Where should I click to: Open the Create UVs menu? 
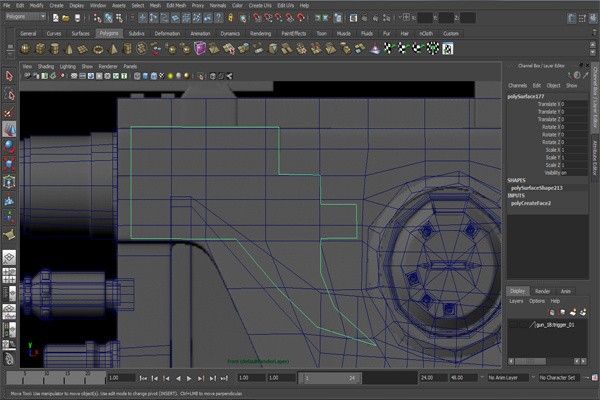(x=260, y=5)
